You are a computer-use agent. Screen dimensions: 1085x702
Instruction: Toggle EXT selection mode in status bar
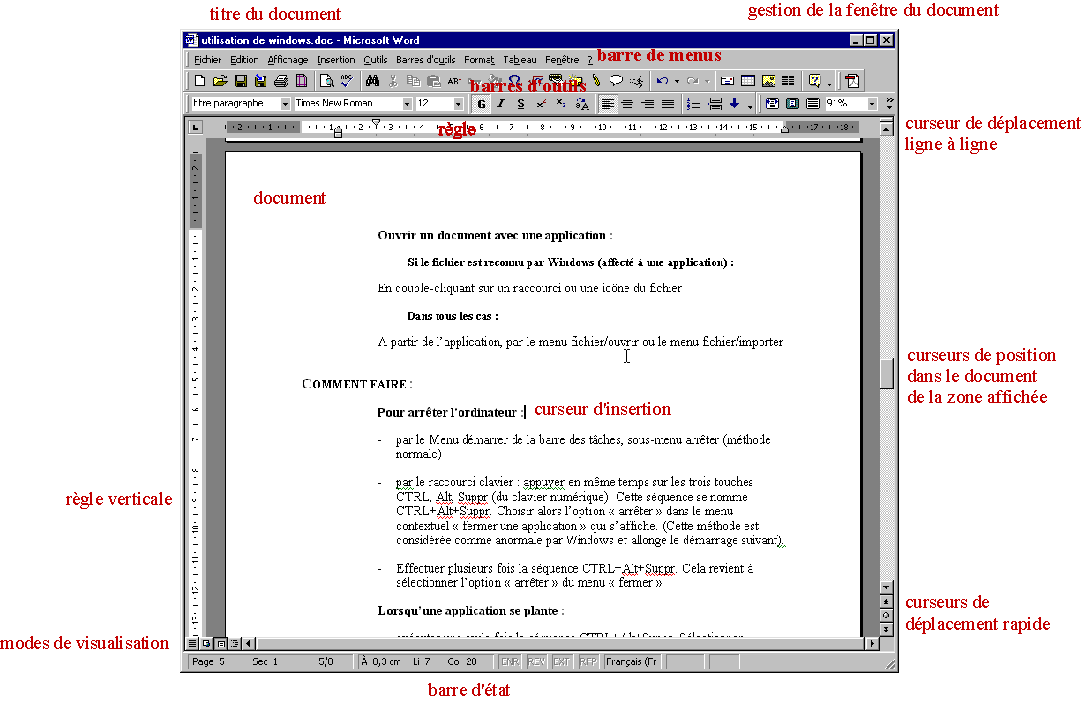click(562, 662)
